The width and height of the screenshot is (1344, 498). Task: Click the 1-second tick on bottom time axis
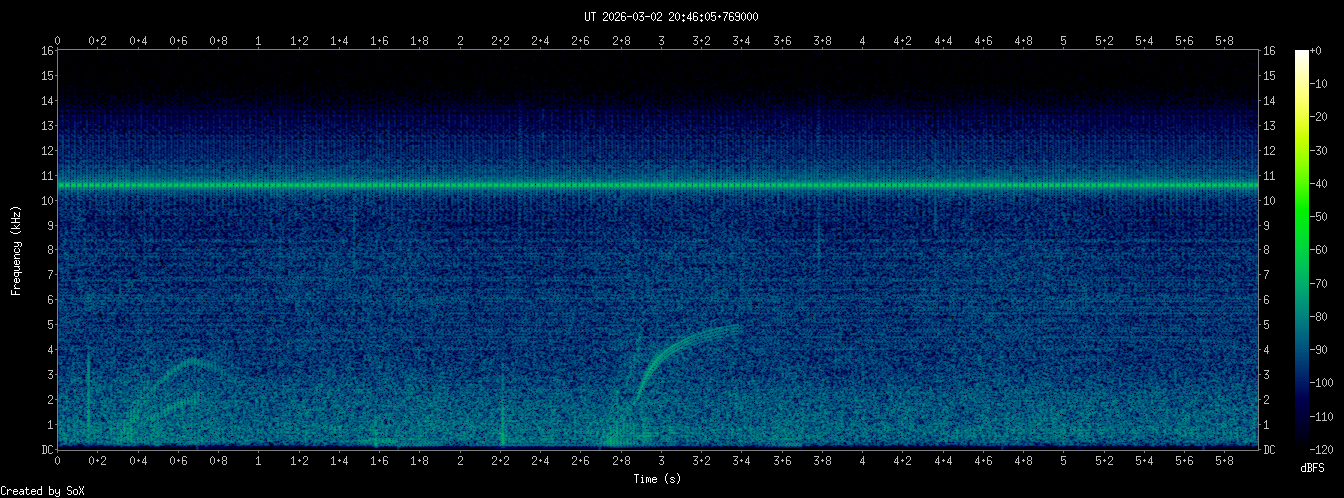(x=259, y=461)
